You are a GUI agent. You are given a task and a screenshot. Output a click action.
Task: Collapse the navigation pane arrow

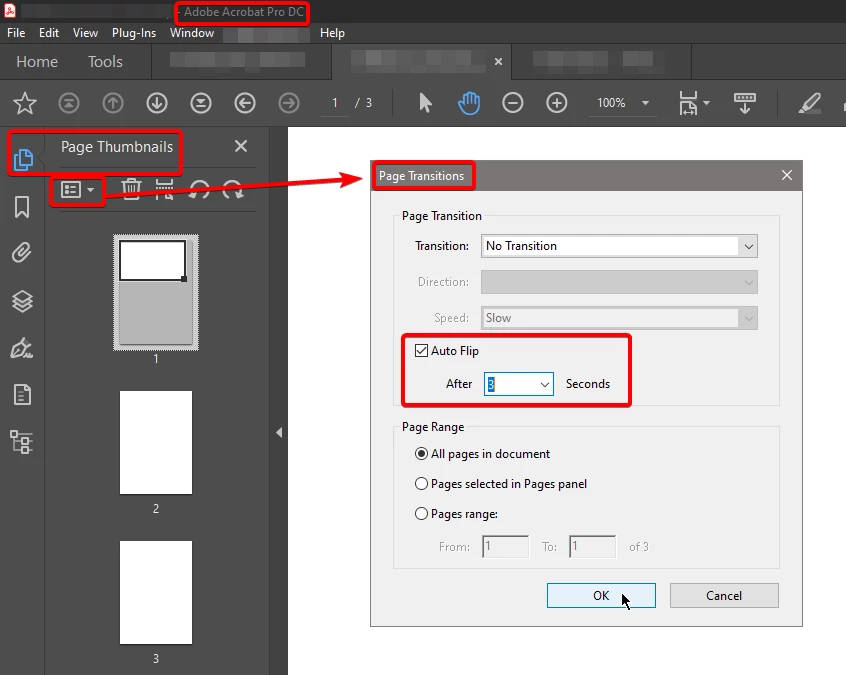(279, 432)
